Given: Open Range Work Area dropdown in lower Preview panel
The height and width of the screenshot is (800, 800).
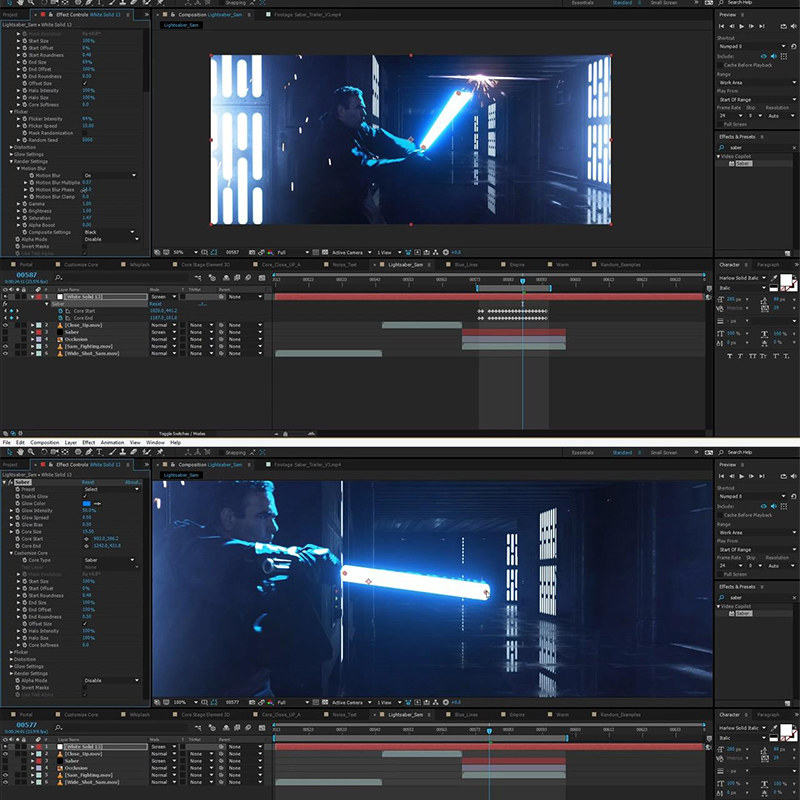Looking at the screenshot, I should (x=757, y=533).
